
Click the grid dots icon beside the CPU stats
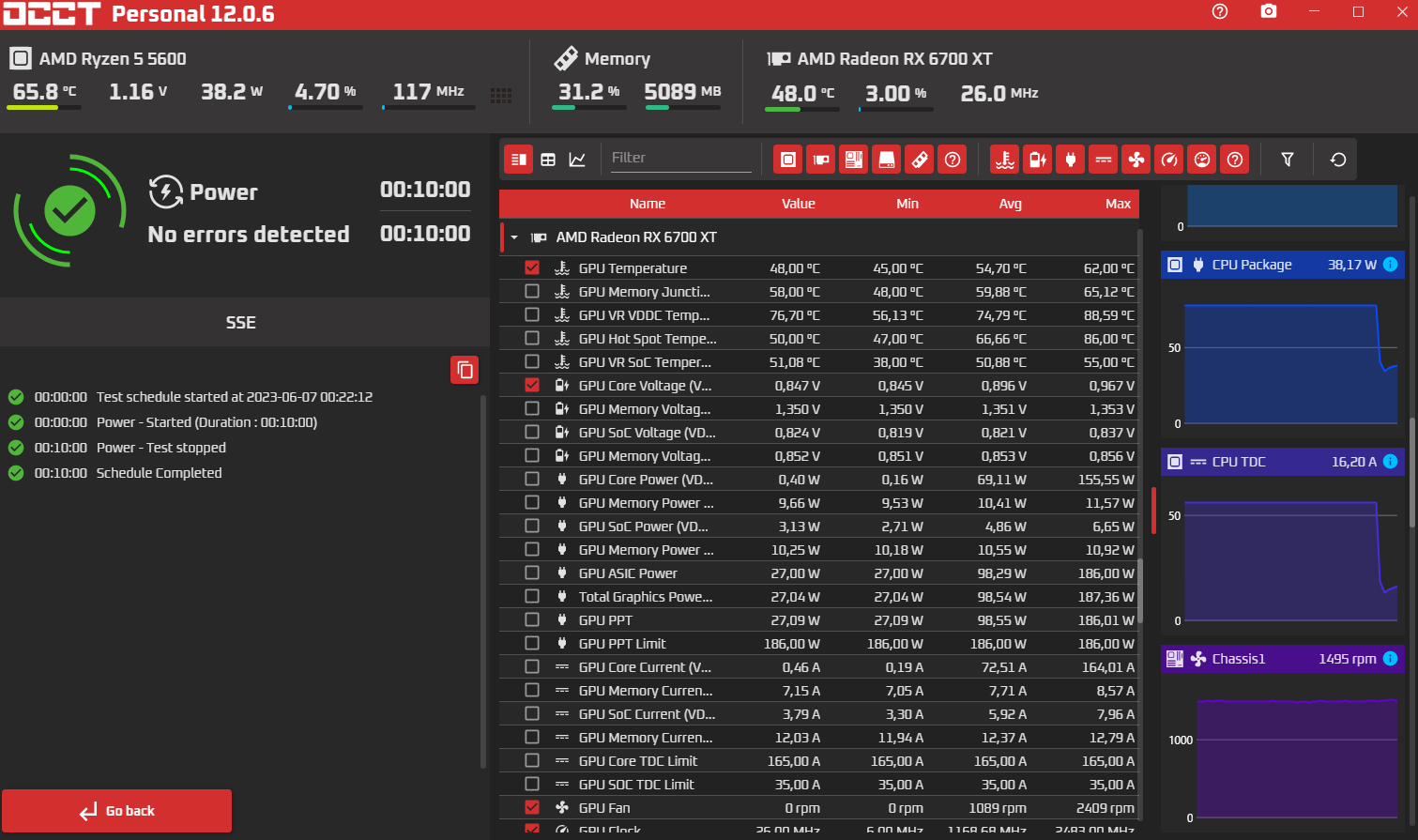click(x=501, y=95)
